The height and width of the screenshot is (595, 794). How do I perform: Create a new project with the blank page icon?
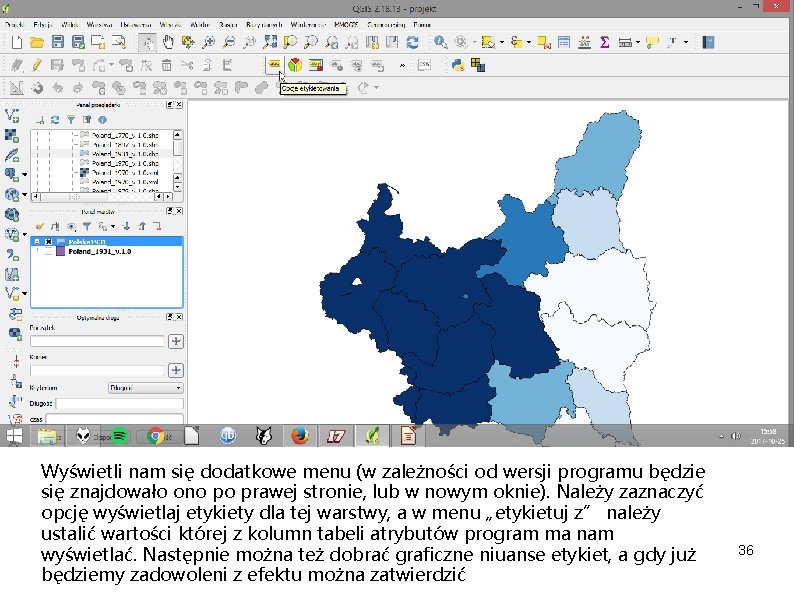tap(17, 42)
